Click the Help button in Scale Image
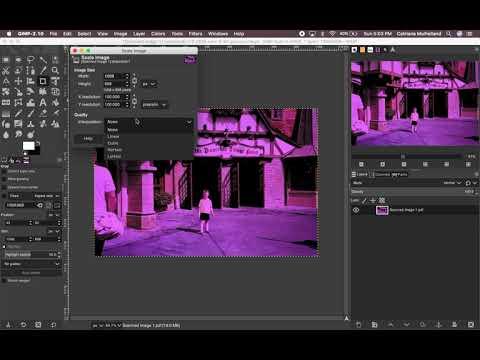Image resolution: width=480 pixels, height=360 pixels. (88, 138)
